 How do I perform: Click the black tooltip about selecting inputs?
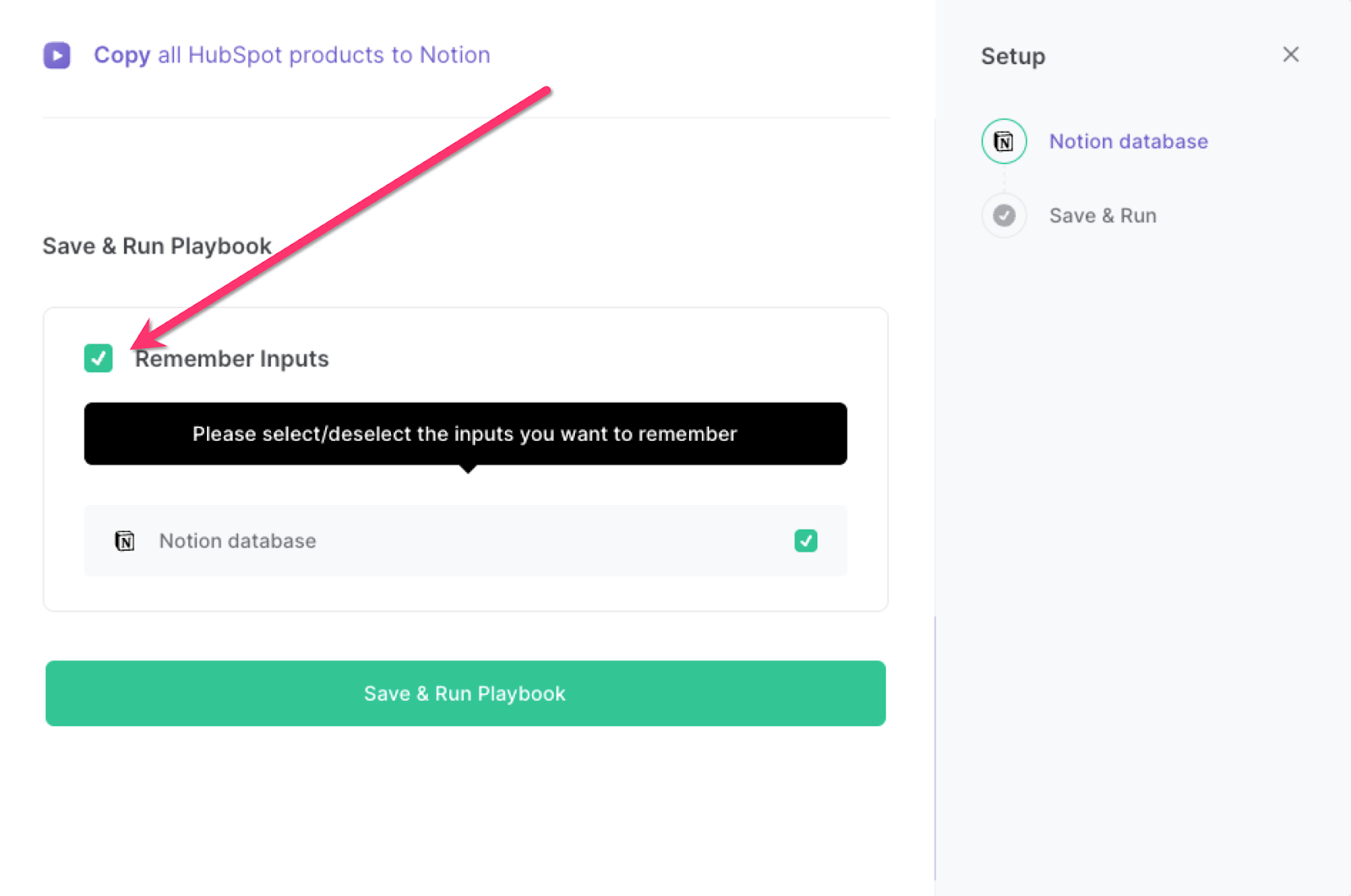[464, 434]
